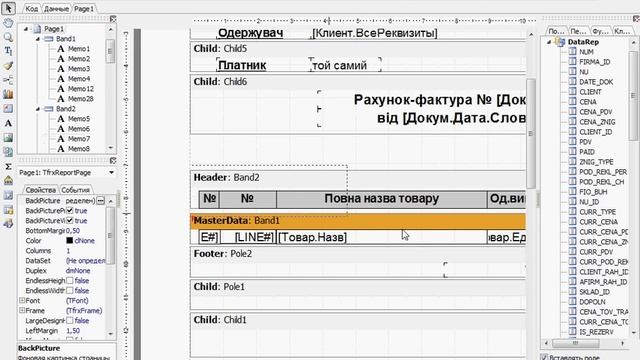
Task: Click the pin icon of the object inspector panel
Action: (x=113, y=160)
